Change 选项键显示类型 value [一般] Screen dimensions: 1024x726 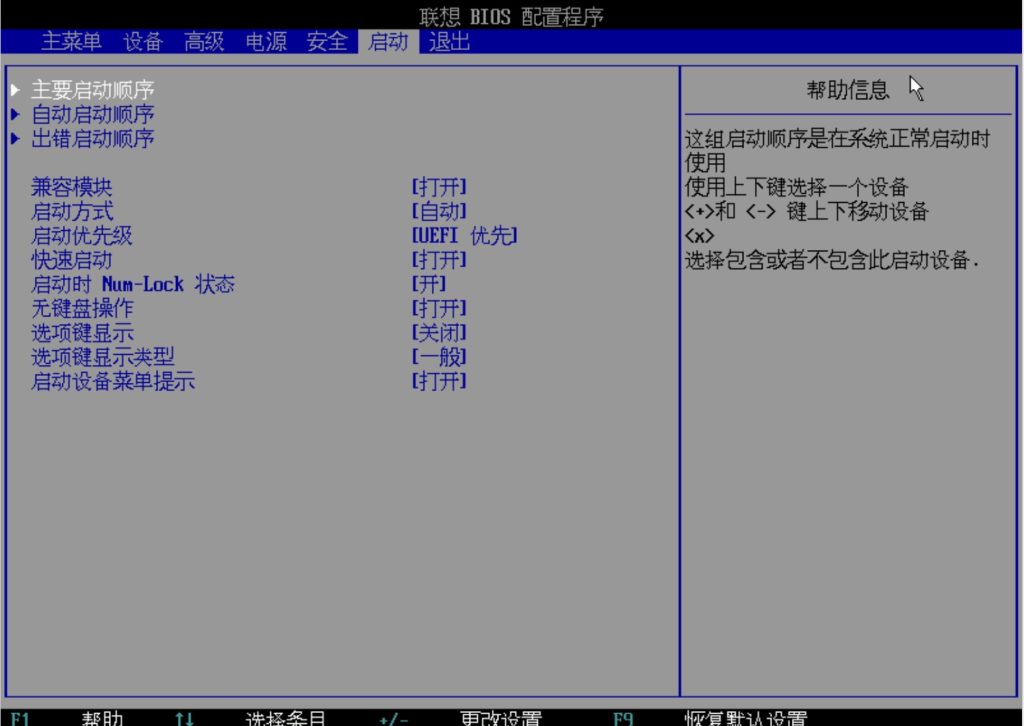click(439, 356)
